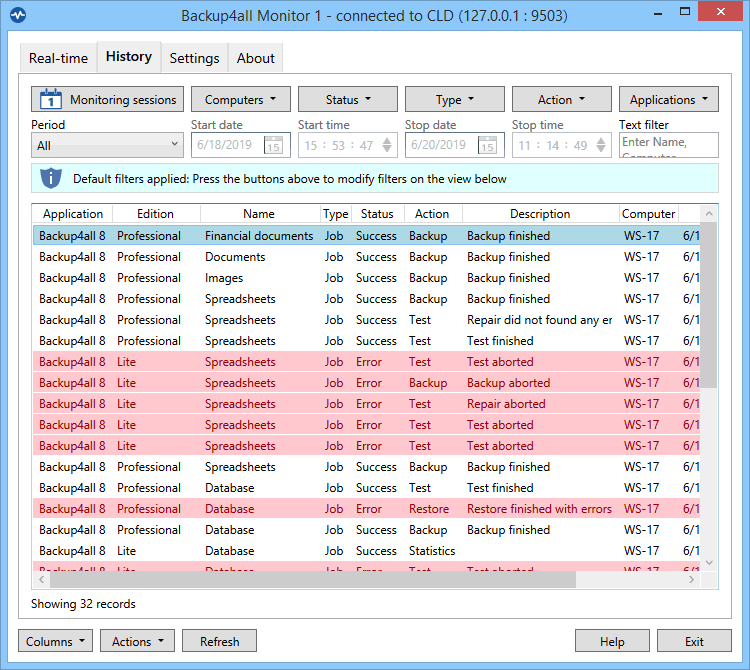750x670 pixels.
Task: Click in the Text filter input field
Action: tap(669, 145)
